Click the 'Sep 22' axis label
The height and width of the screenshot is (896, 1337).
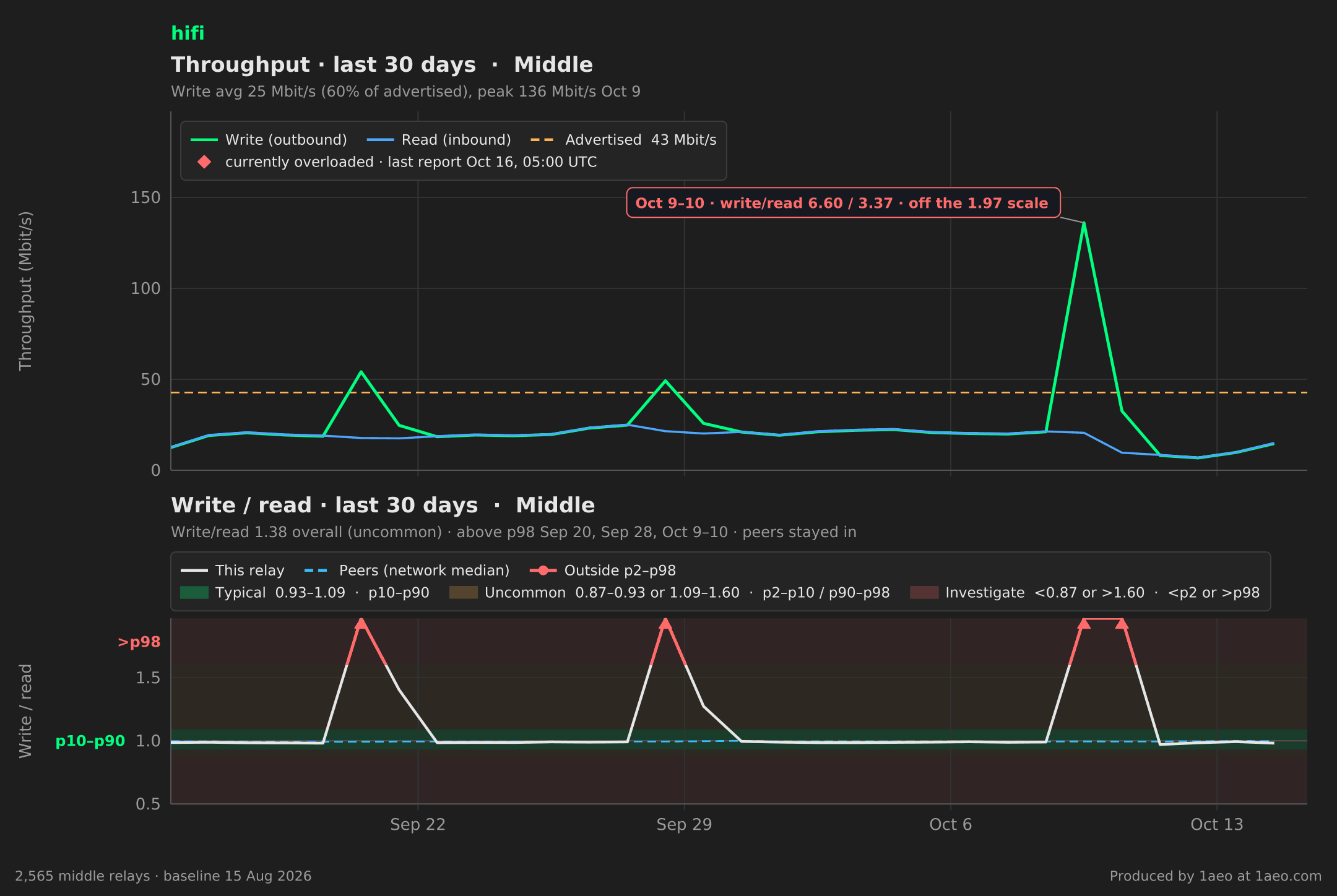418,825
